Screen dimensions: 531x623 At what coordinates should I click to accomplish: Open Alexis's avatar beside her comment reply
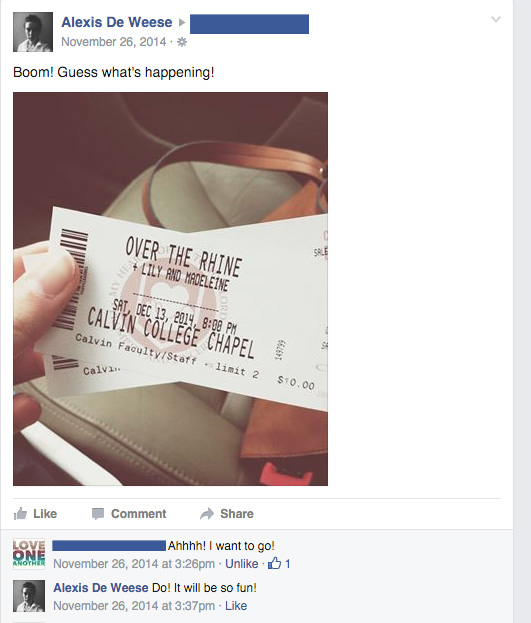[29, 596]
